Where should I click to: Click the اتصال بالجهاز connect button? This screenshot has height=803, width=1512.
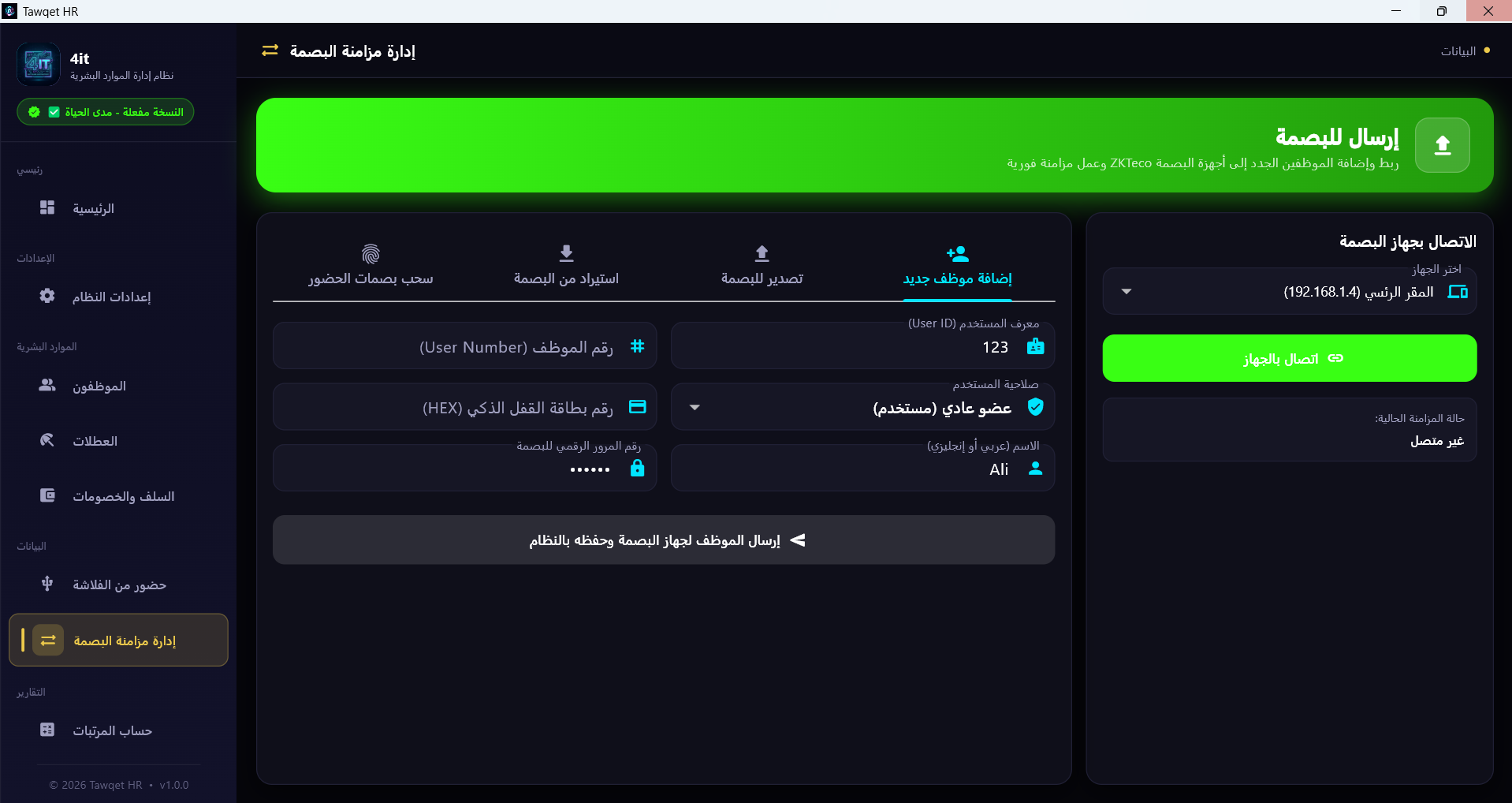(x=1289, y=358)
